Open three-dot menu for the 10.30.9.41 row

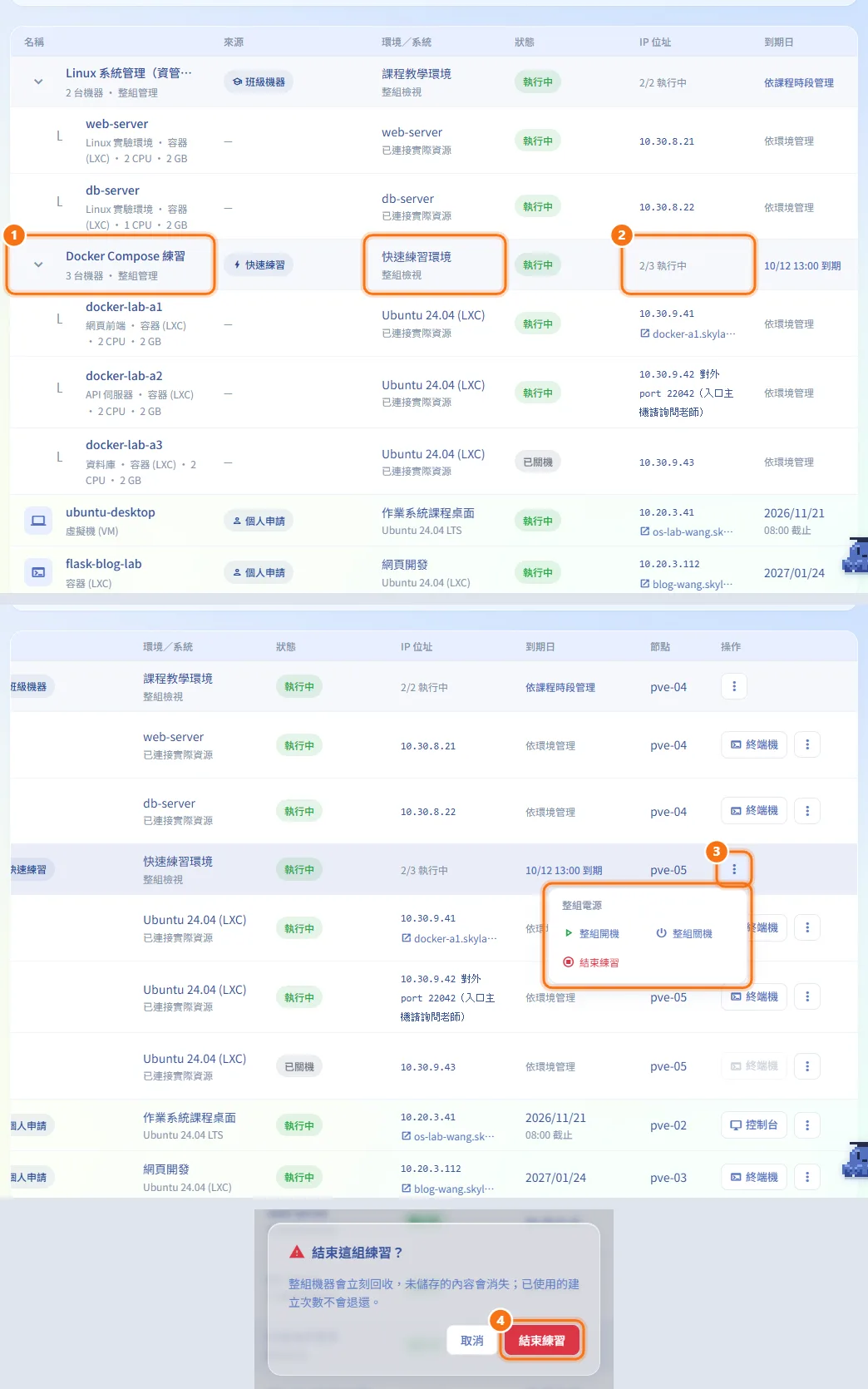(x=807, y=927)
